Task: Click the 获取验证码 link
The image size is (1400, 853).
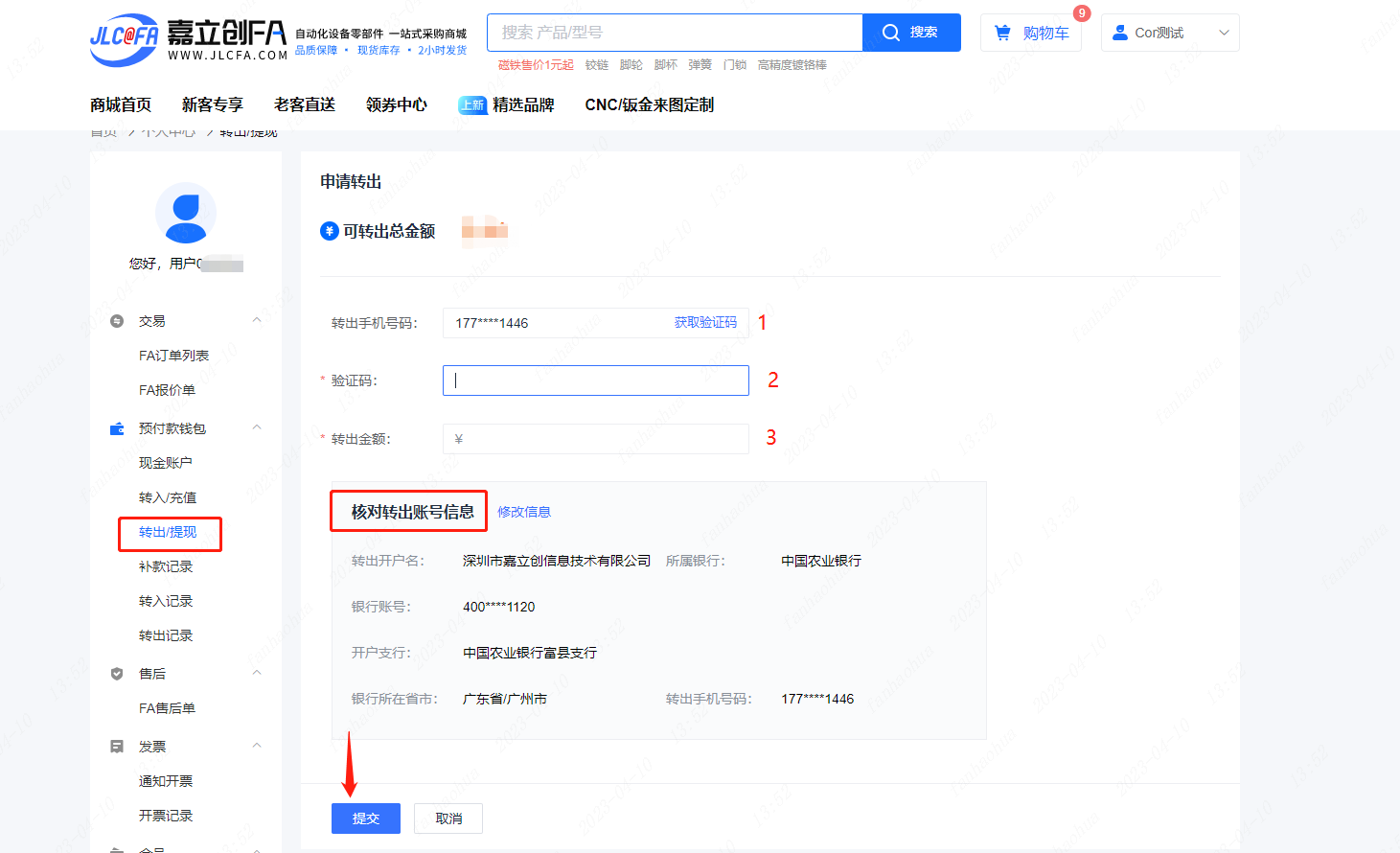Action: (x=705, y=323)
